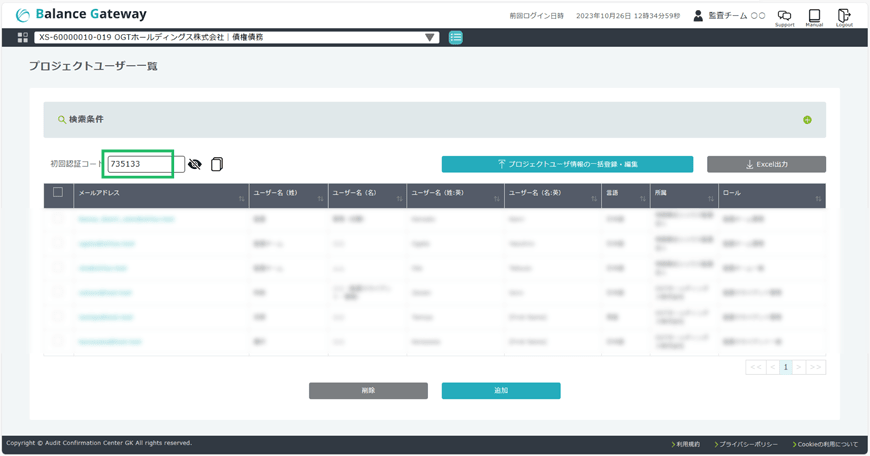Click the user profile icon
The width and height of the screenshot is (870, 456).
(698, 16)
